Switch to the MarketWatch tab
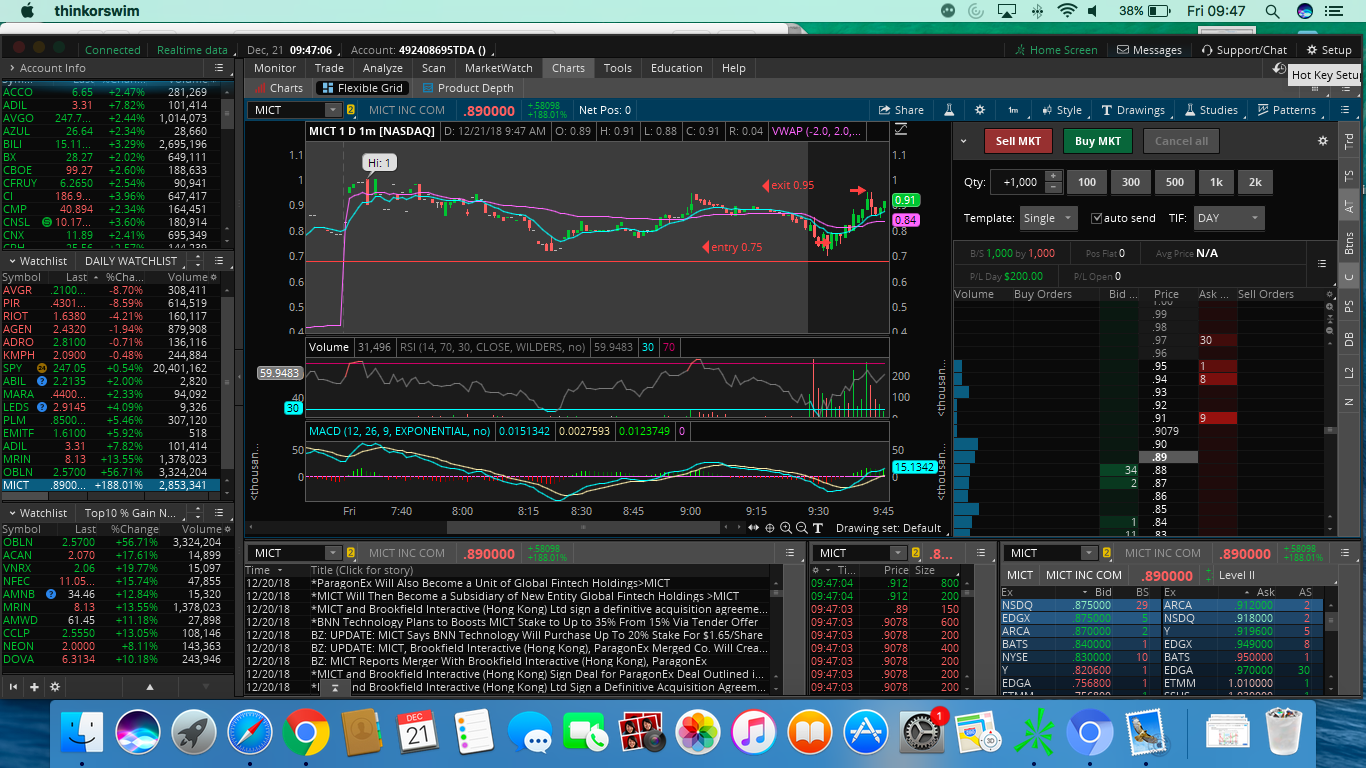1366x768 pixels. click(498, 68)
